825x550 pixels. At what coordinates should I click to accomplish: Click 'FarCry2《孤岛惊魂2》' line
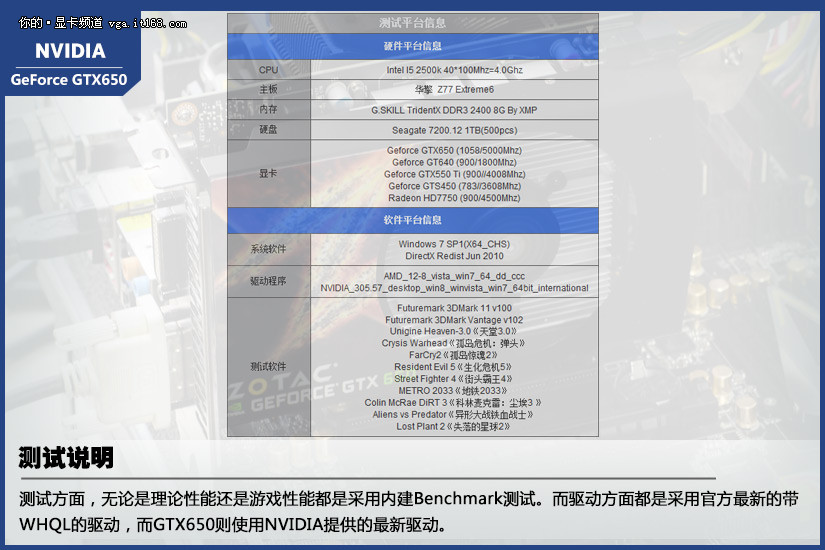coord(454,355)
